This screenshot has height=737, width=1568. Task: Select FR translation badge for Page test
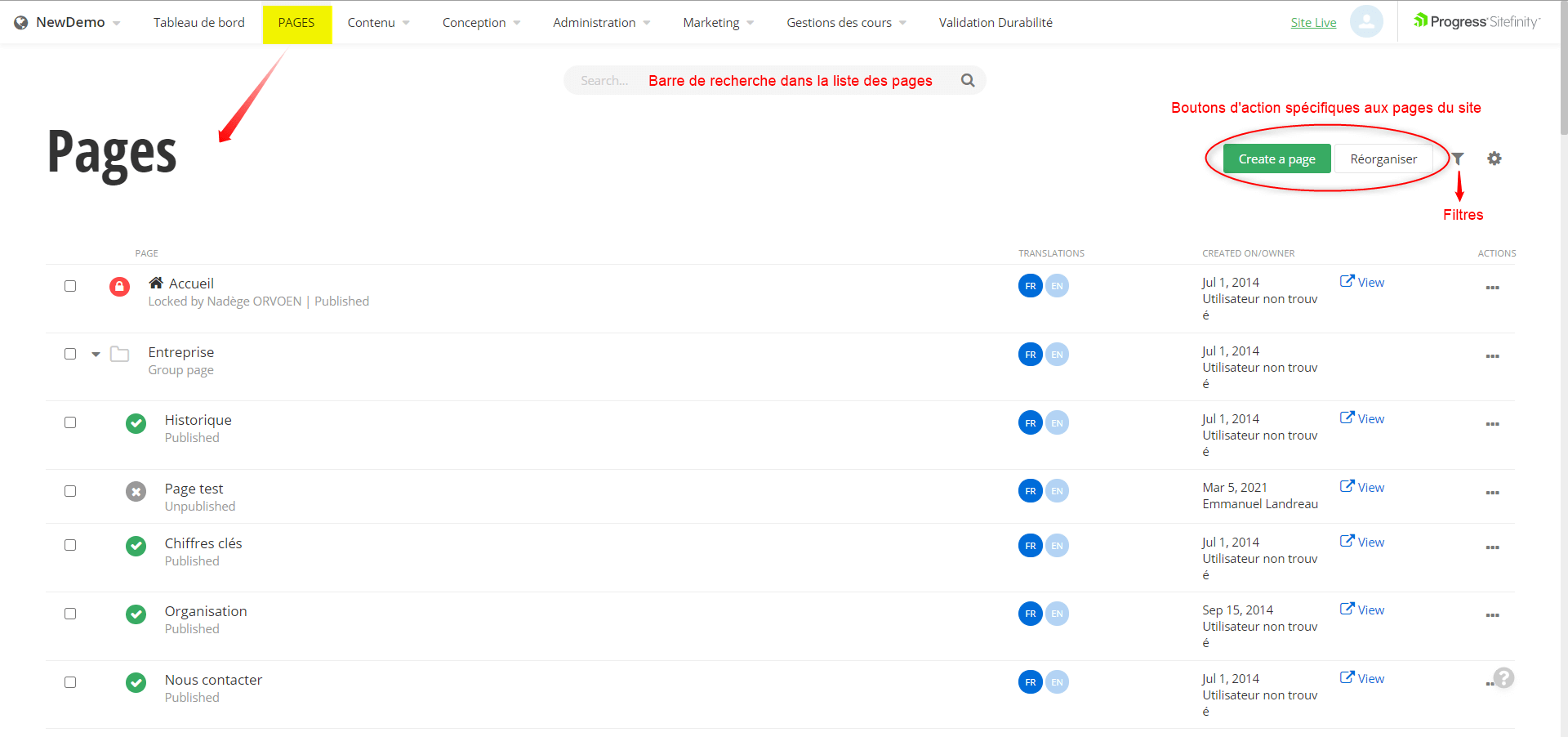1030,491
